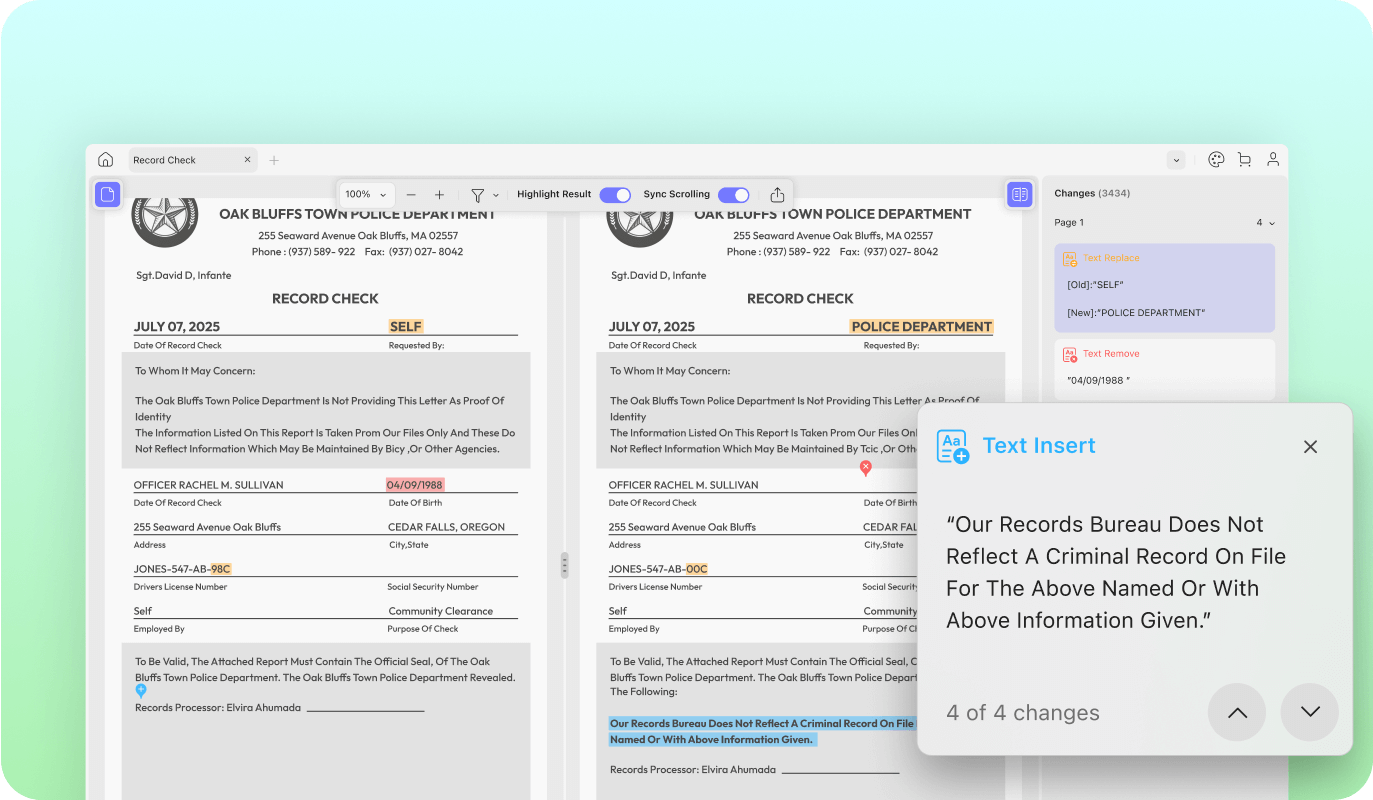Click the highlighted 04/09/1988 date
Viewport: 1373px width, 800px height.
[415, 485]
